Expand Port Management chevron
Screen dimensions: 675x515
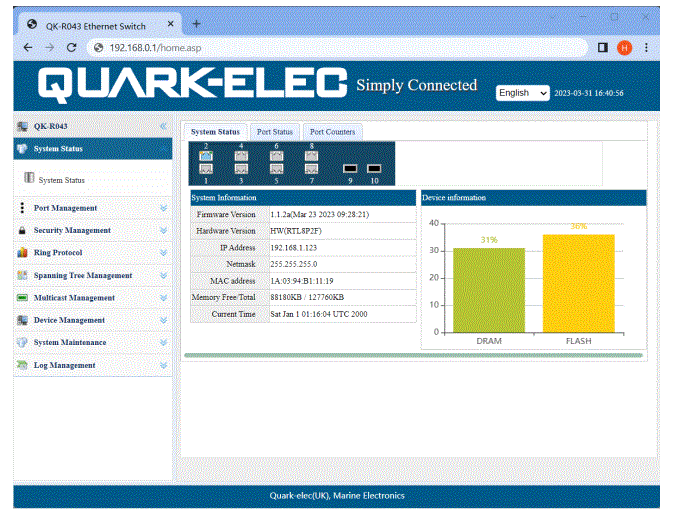[164, 208]
